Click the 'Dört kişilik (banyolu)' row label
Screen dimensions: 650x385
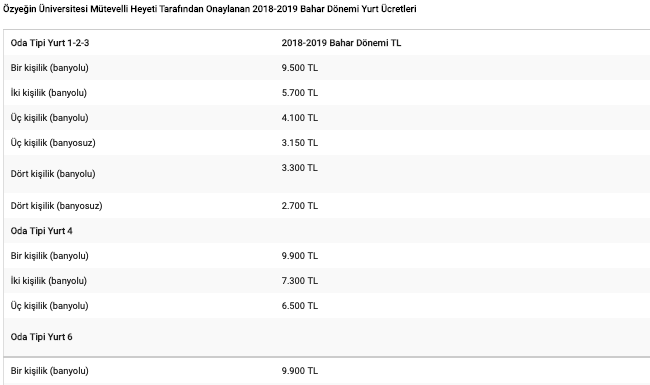tap(53, 174)
